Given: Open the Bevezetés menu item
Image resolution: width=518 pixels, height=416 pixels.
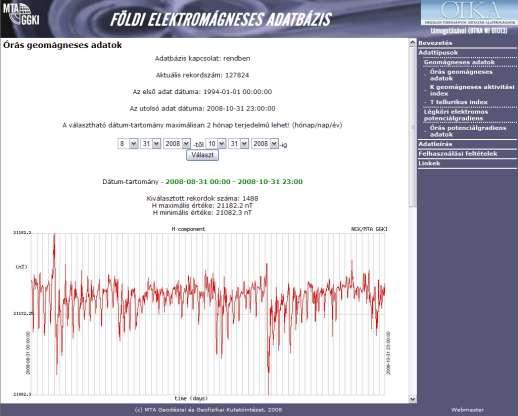Looking at the screenshot, I should 435,43.
